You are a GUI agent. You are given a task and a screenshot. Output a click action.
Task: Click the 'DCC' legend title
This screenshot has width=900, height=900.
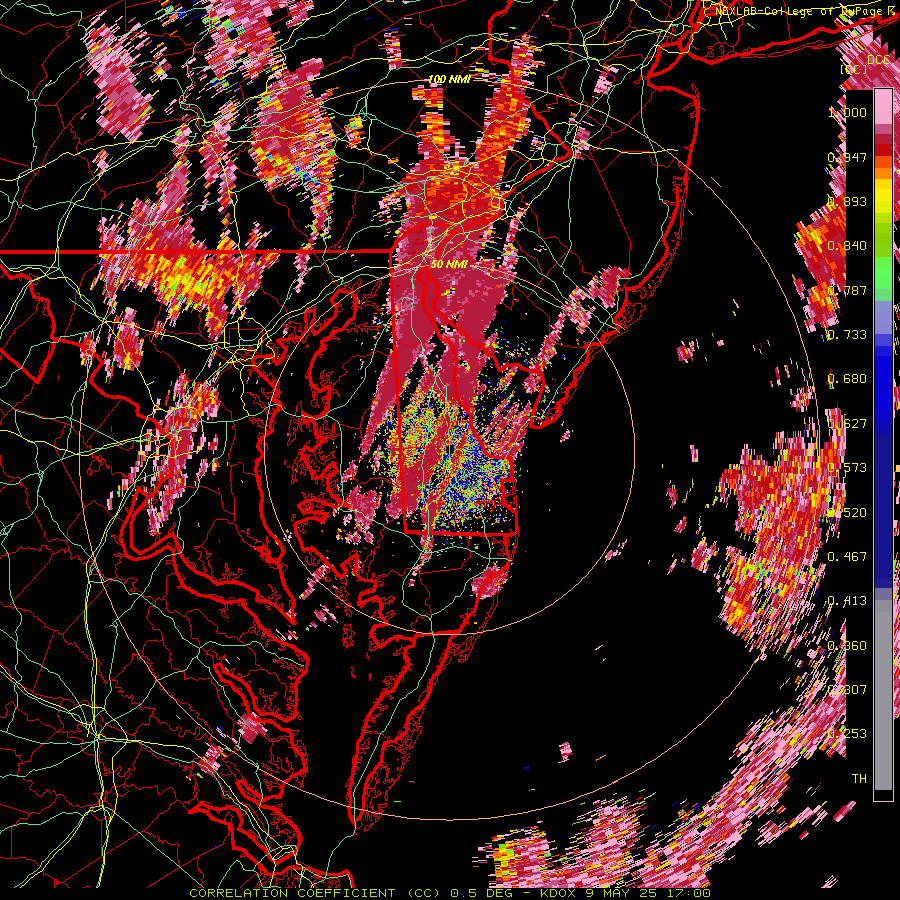pyautogui.click(x=878, y=60)
